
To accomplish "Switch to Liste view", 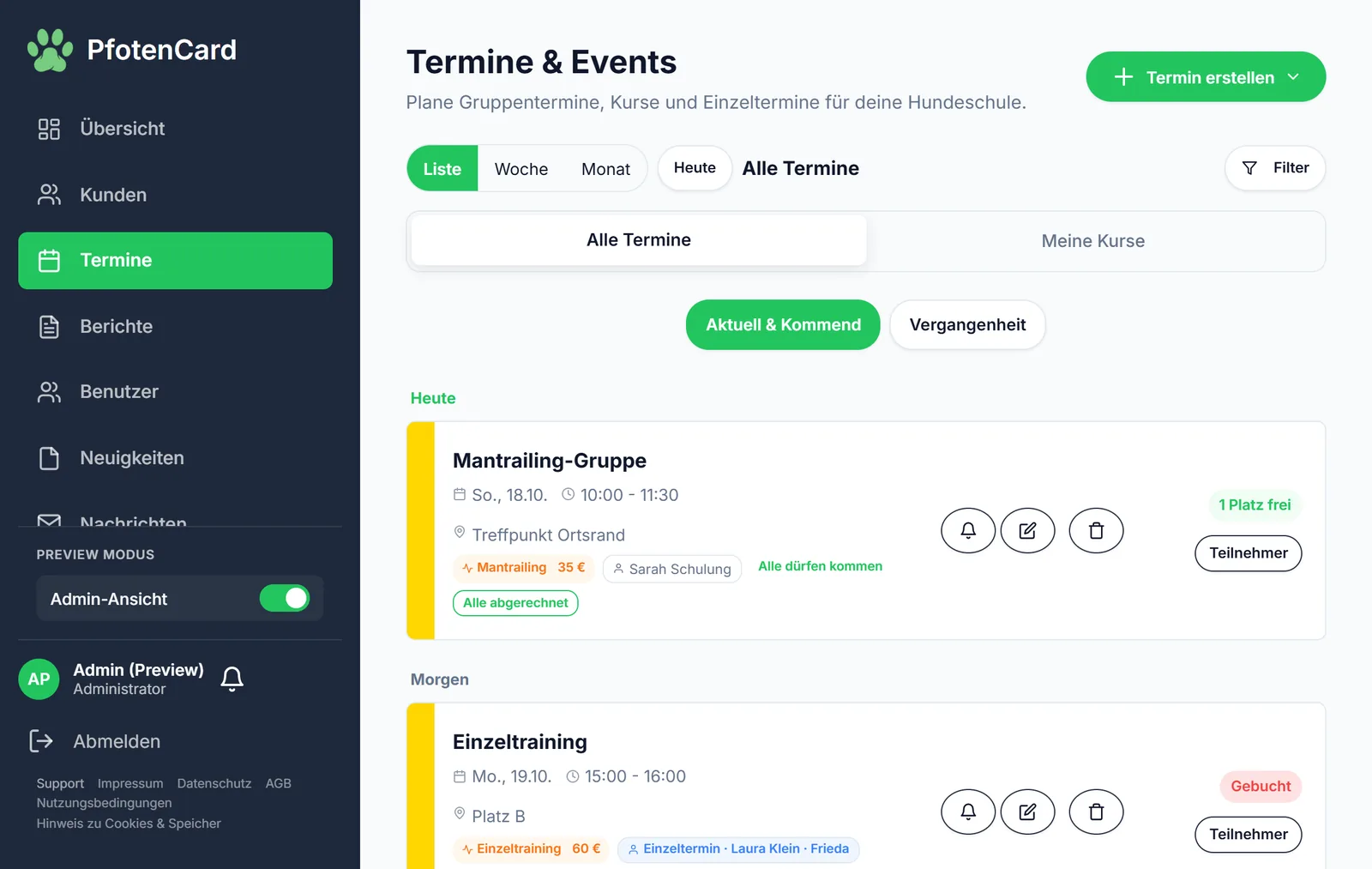I will (442, 169).
